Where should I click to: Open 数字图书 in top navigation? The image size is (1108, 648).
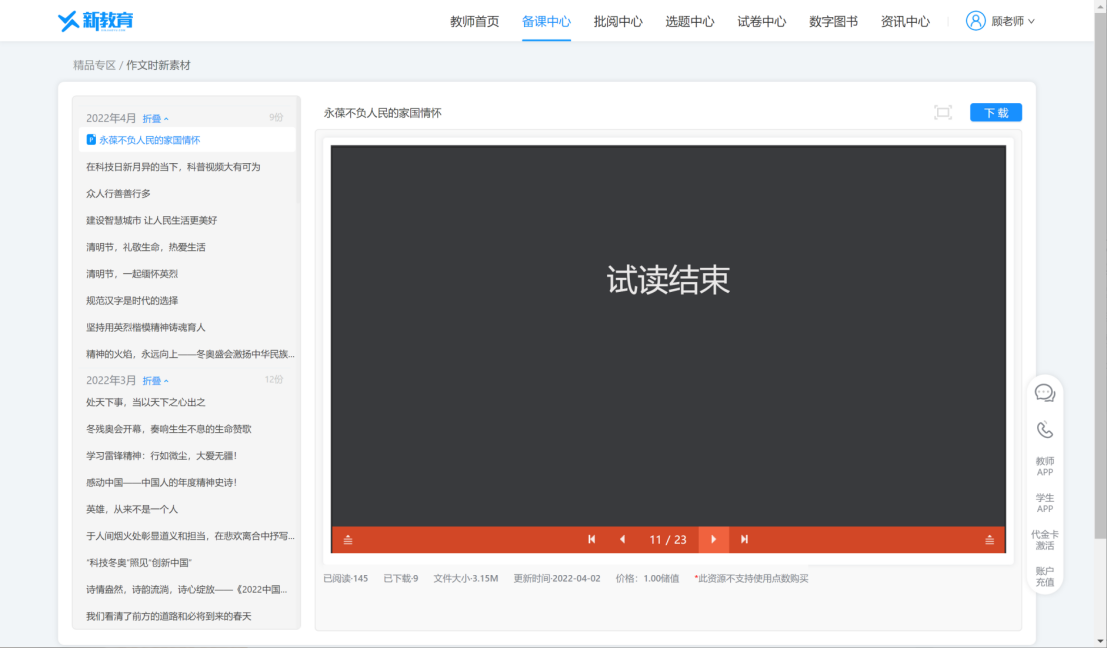click(833, 22)
